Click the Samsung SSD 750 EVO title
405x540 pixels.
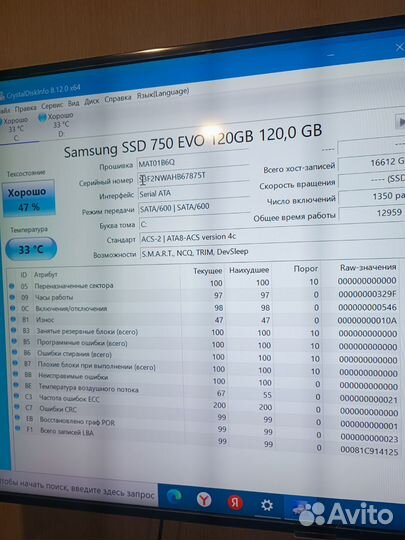pyautogui.click(x=193, y=141)
